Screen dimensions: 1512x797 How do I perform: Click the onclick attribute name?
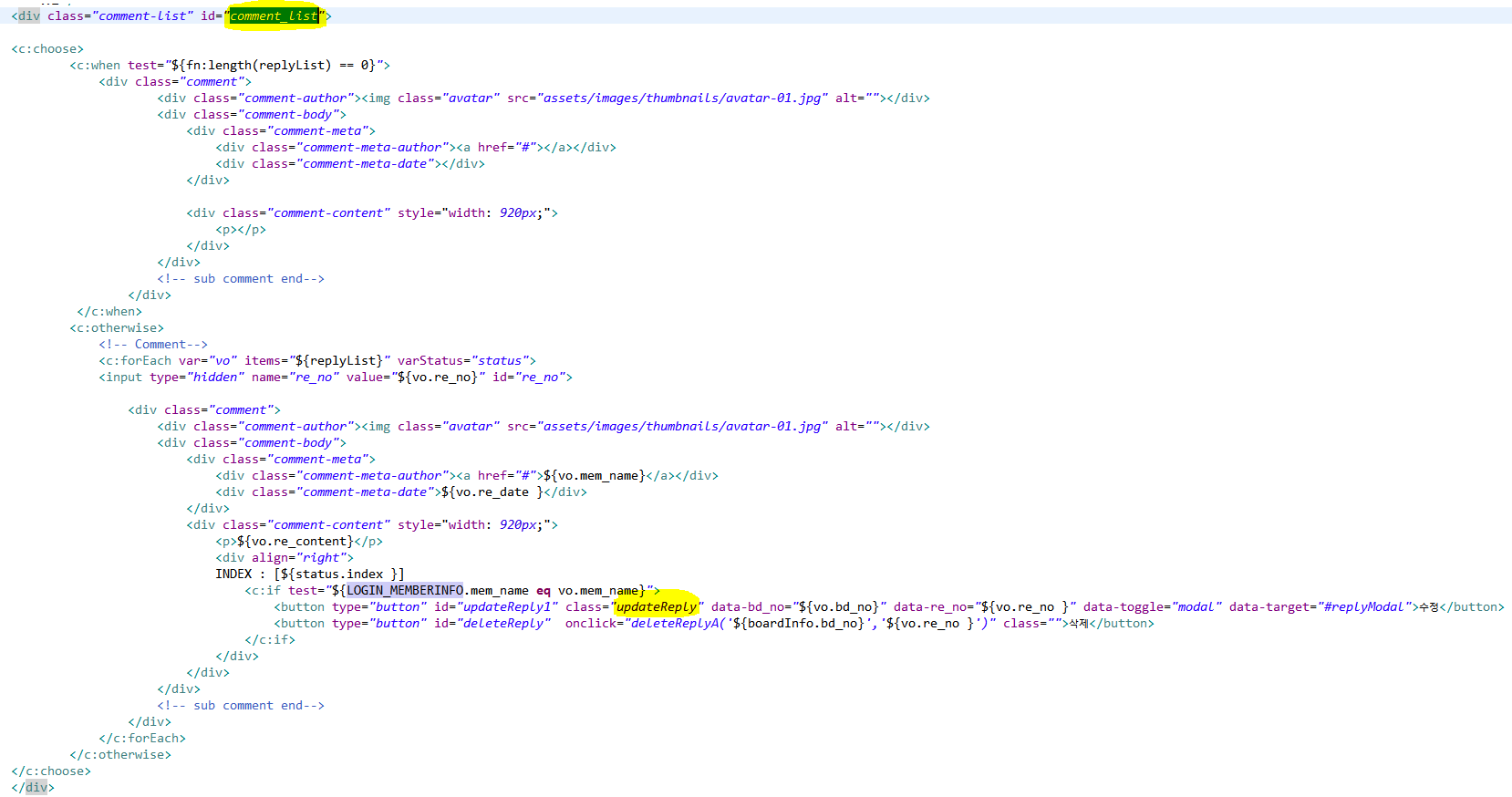591,624
